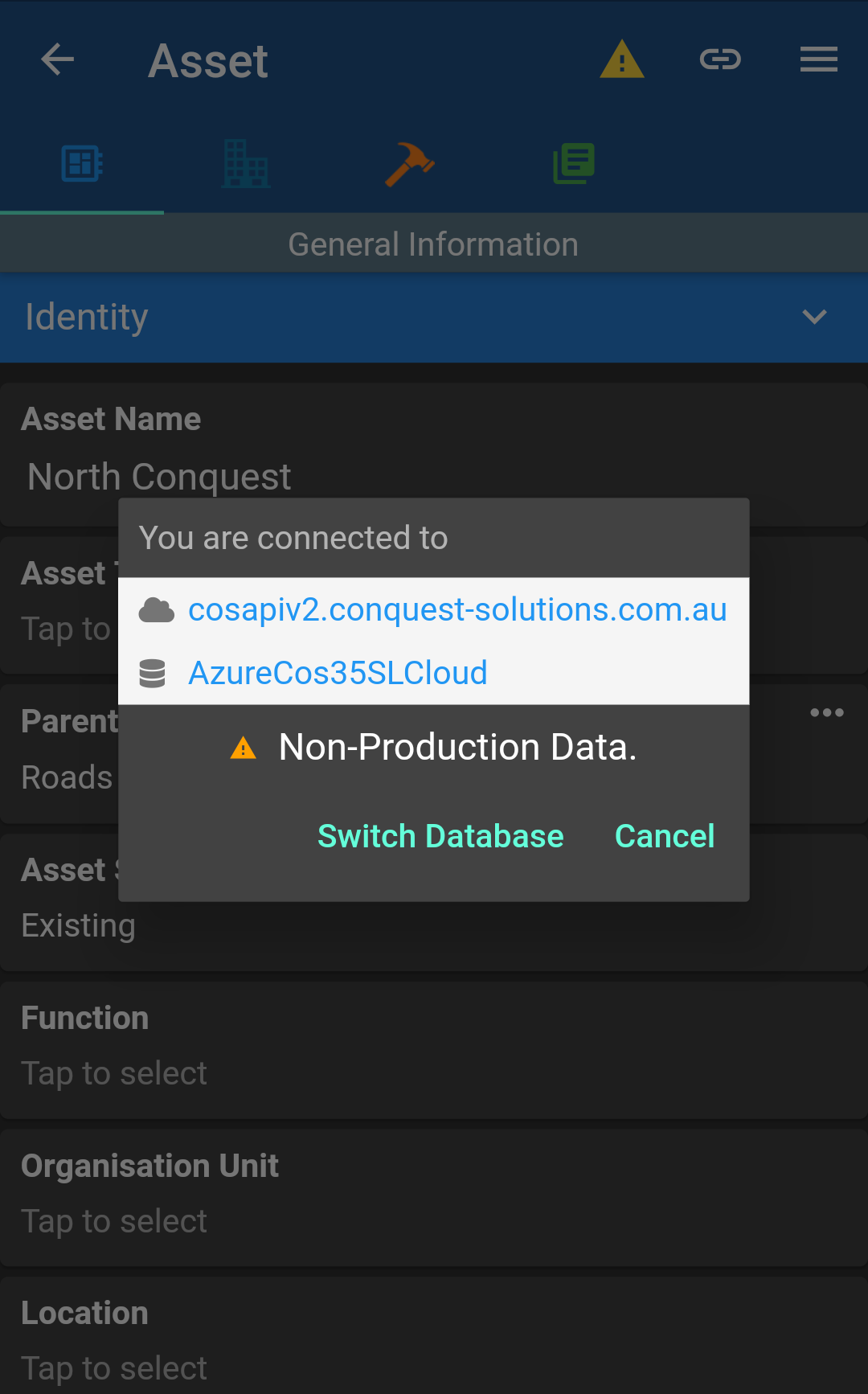Tap the back arrow icon
The image size is (868, 1394).
pos(58,59)
